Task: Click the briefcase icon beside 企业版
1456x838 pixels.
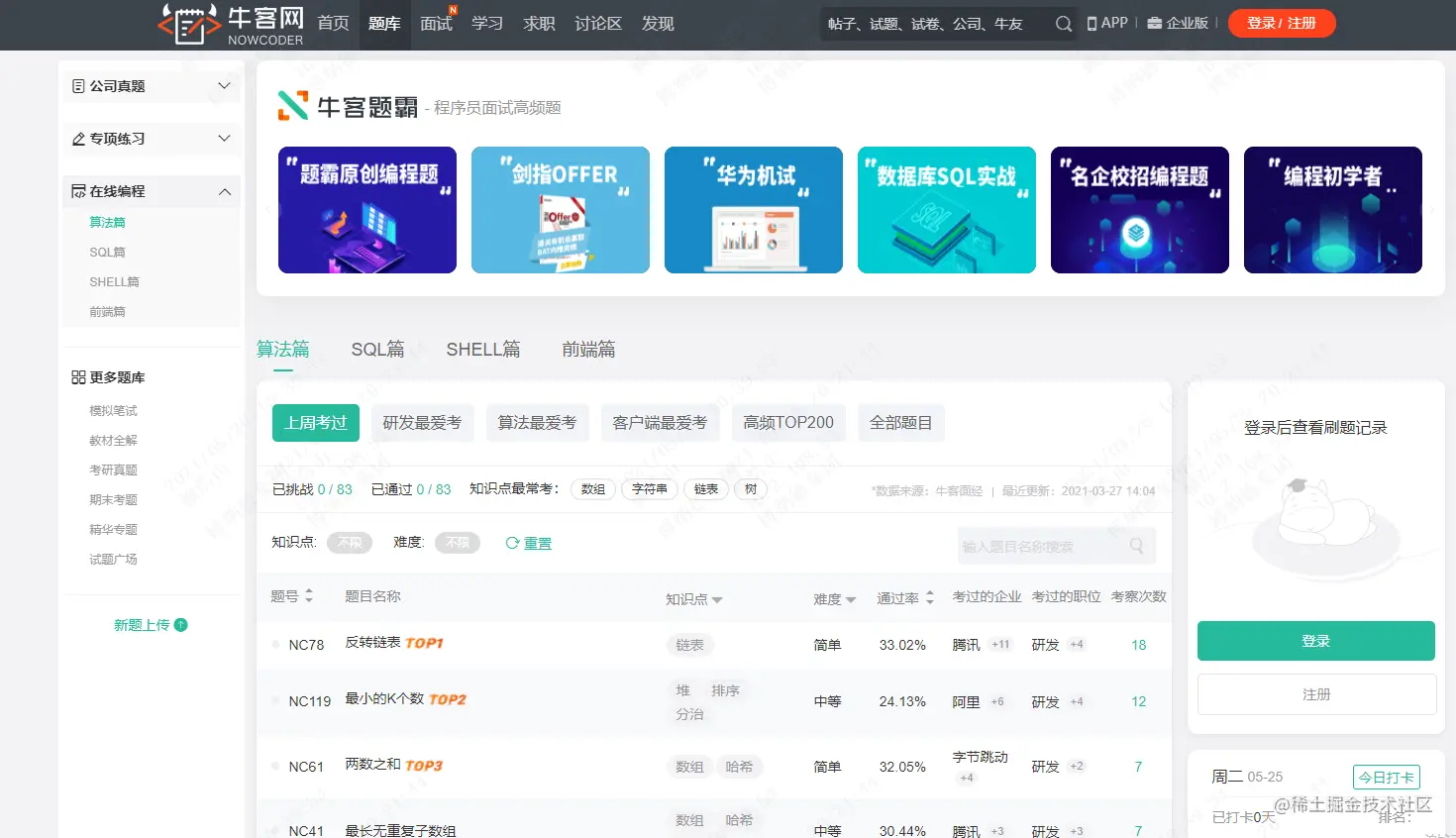Action: (x=1154, y=23)
